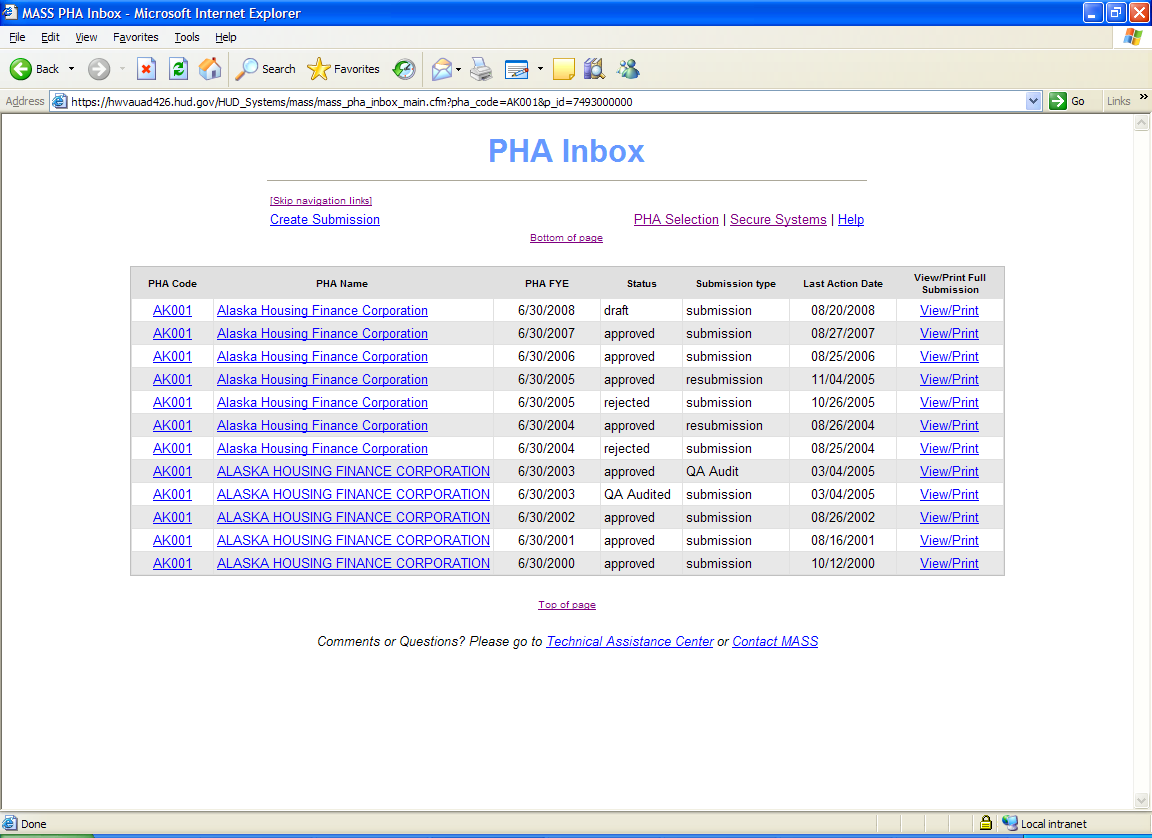This screenshot has width=1152, height=838.
Task: Click the page icon in address bar
Action: (x=60, y=101)
